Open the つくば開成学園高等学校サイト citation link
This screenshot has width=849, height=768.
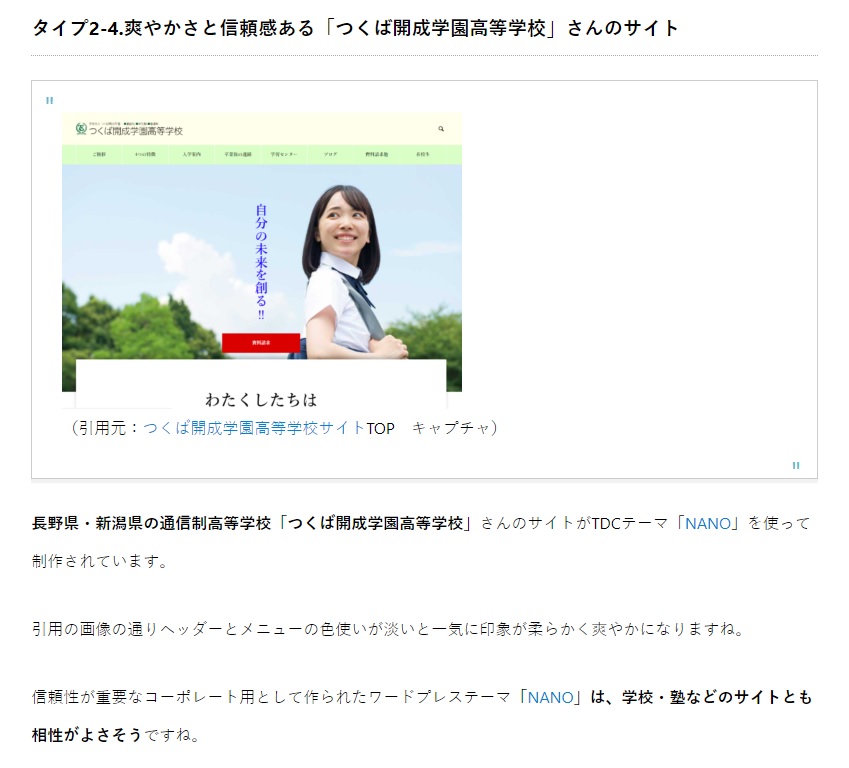tap(254, 428)
